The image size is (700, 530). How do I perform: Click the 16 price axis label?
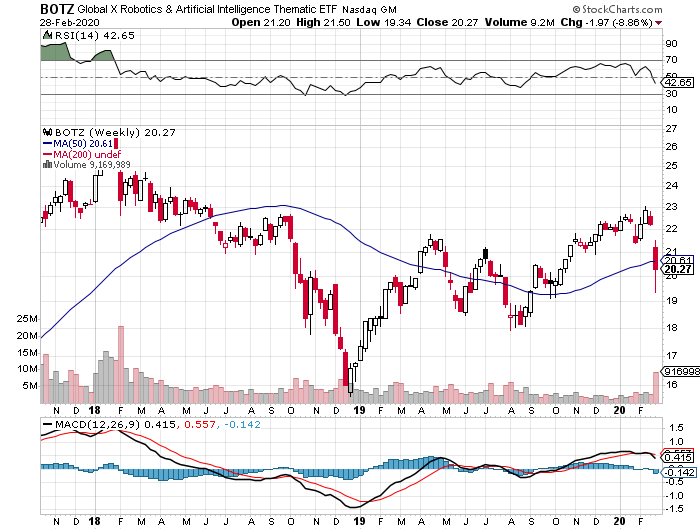(x=671, y=385)
